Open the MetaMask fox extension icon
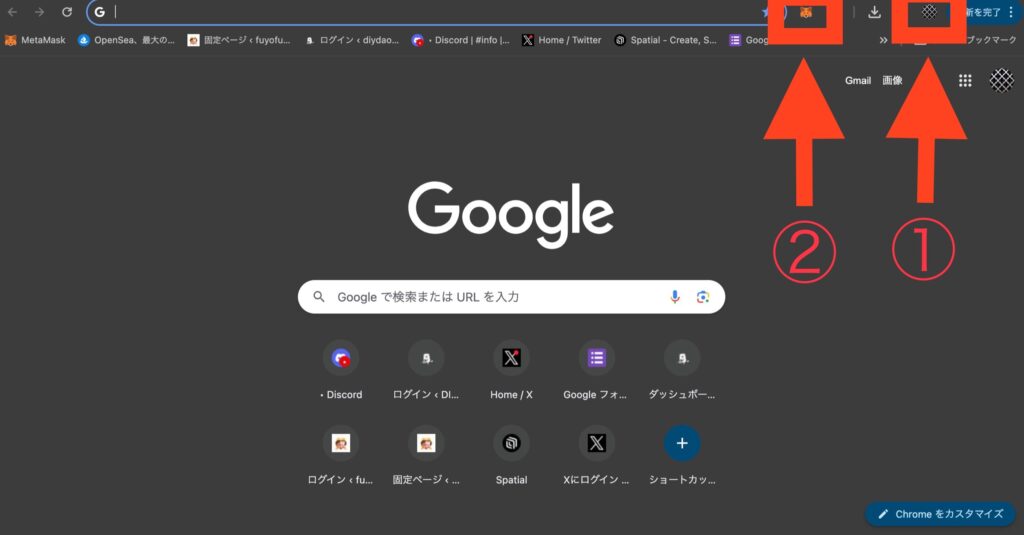This screenshot has width=1024, height=535. point(806,12)
